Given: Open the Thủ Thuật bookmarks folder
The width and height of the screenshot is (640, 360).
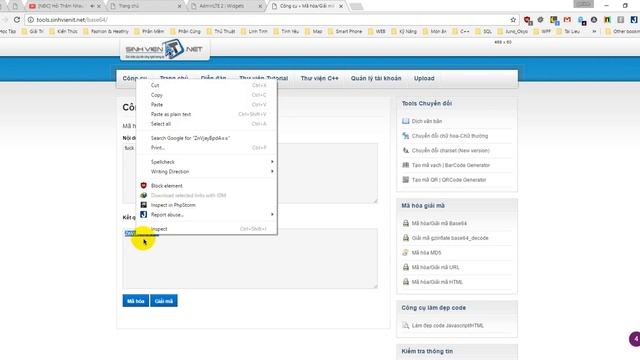Looking at the screenshot, I should 221,31.
